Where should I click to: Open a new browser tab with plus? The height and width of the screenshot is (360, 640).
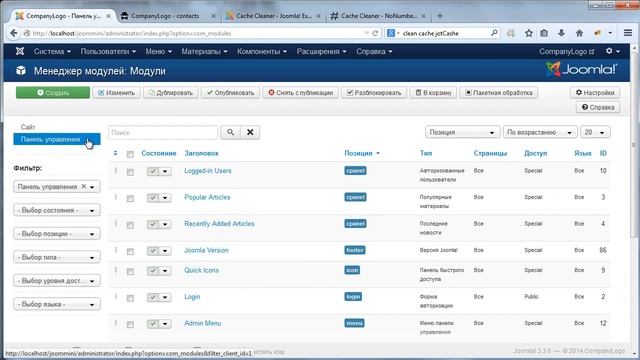pos(440,16)
